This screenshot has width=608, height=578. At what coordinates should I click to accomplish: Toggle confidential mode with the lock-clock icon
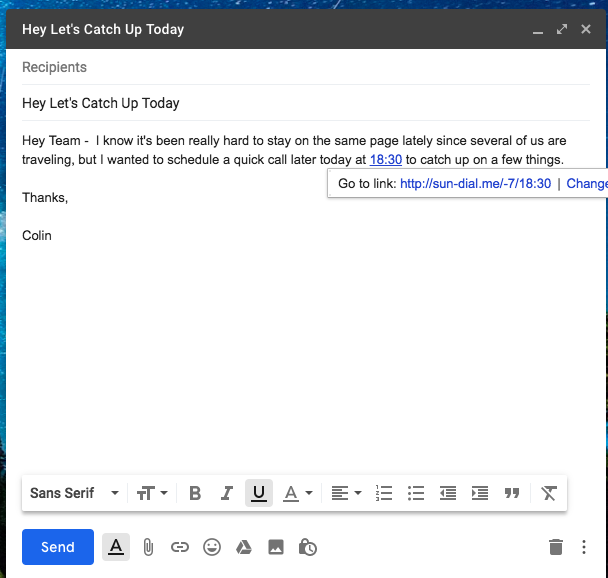tap(308, 547)
